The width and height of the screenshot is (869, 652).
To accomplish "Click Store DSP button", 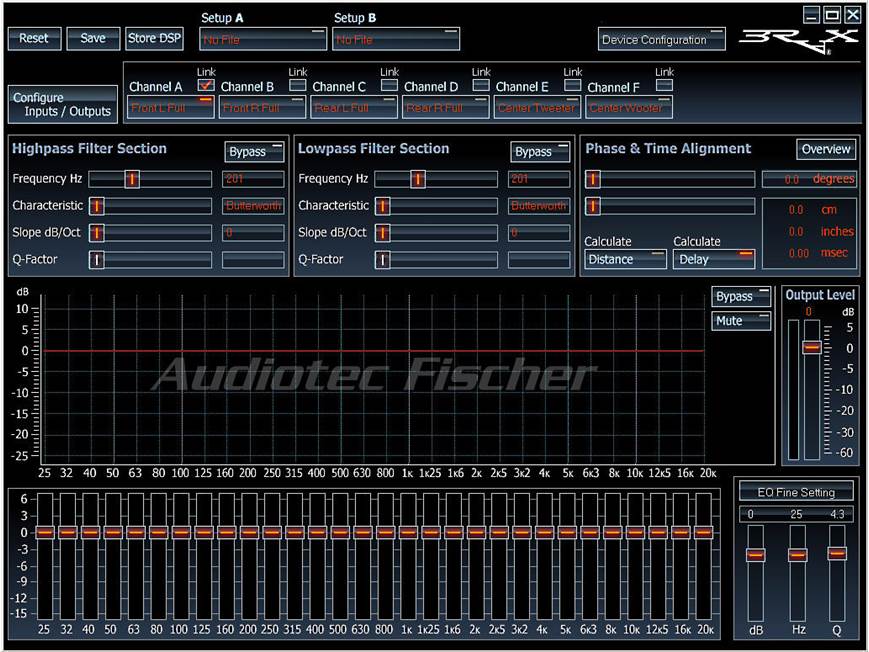I will (155, 39).
